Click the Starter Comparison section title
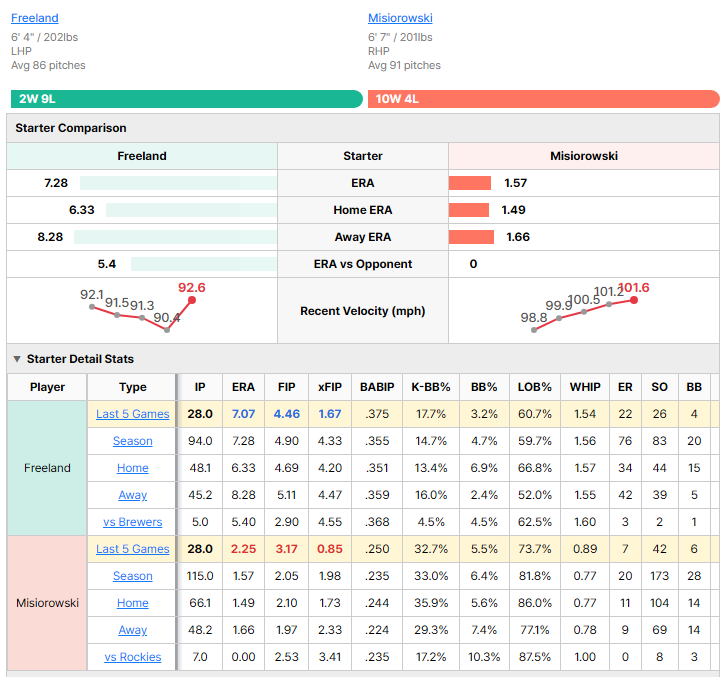726x677 pixels. click(x=71, y=128)
